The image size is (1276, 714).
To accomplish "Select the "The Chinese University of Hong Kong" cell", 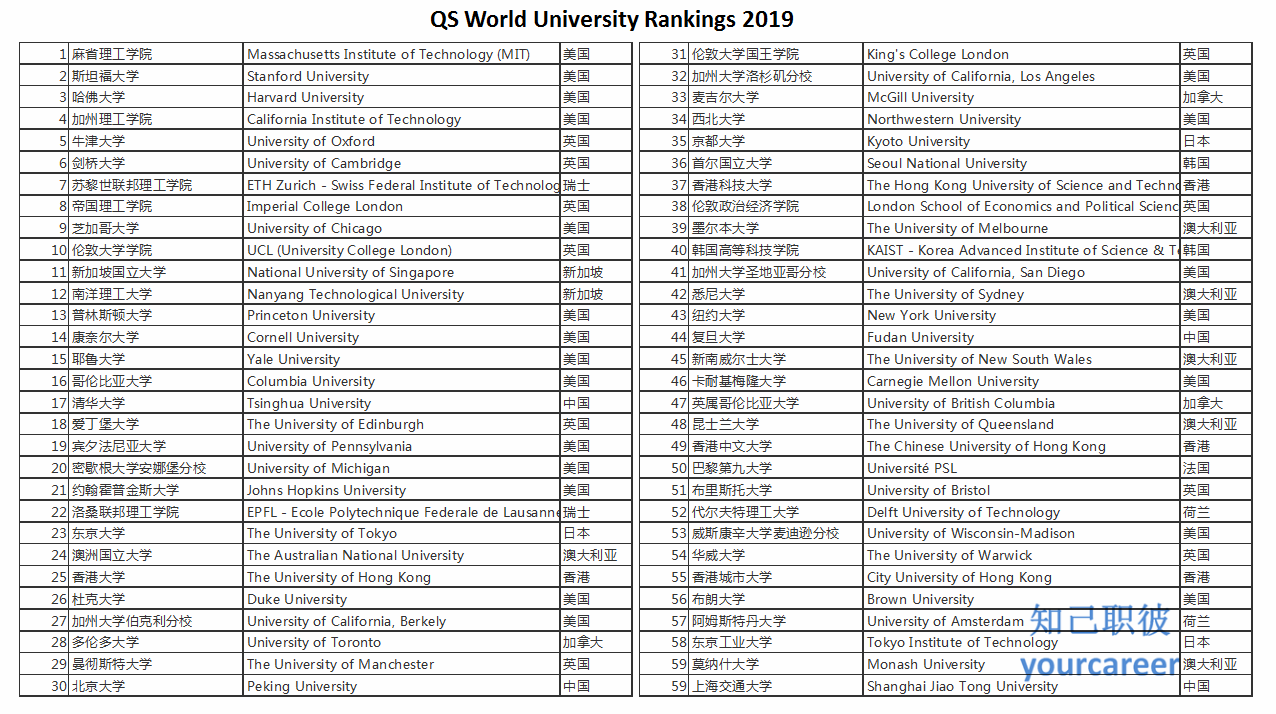I will coord(1022,446).
